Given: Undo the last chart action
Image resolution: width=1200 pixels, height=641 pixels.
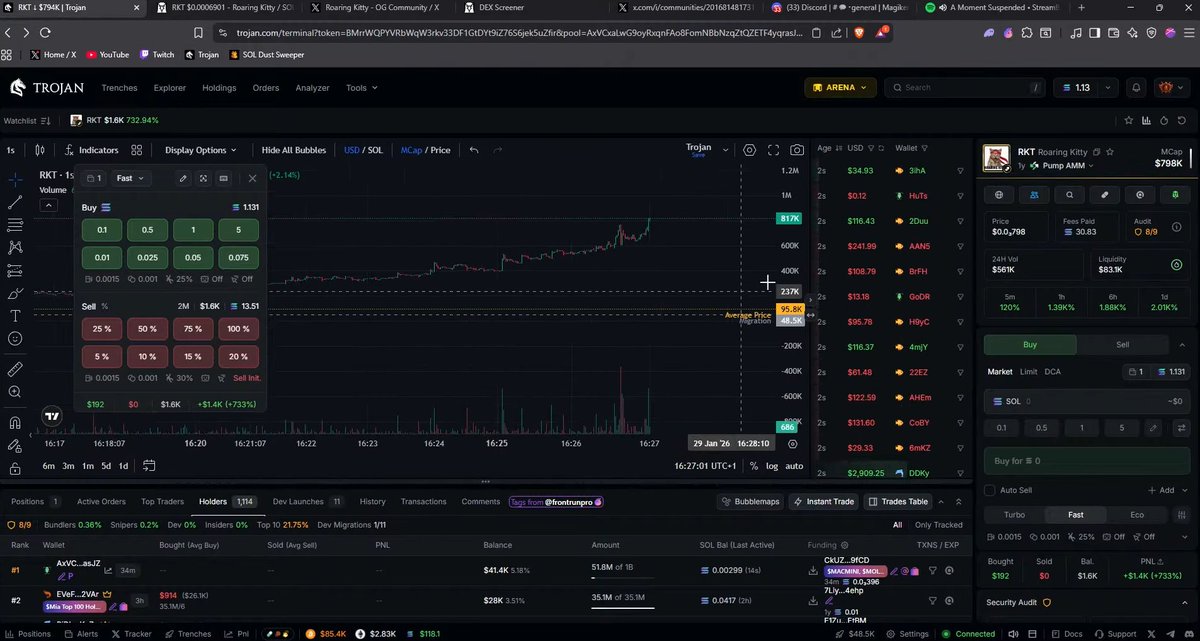Looking at the screenshot, I should [x=474, y=150].
